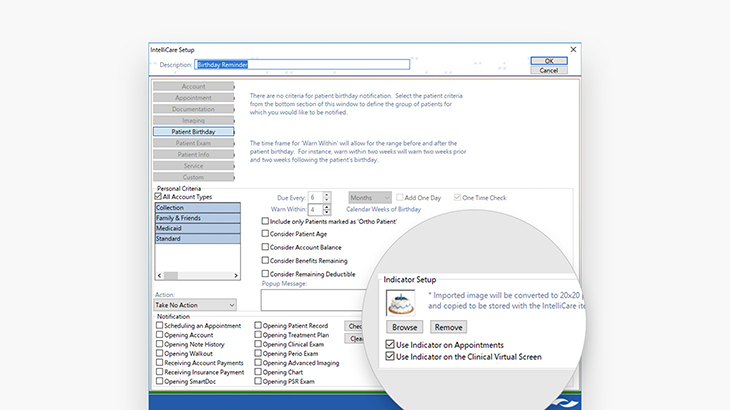Check Opening PSR Exam notification
This screenshot has width=730, height=410.
pos(257,381)
